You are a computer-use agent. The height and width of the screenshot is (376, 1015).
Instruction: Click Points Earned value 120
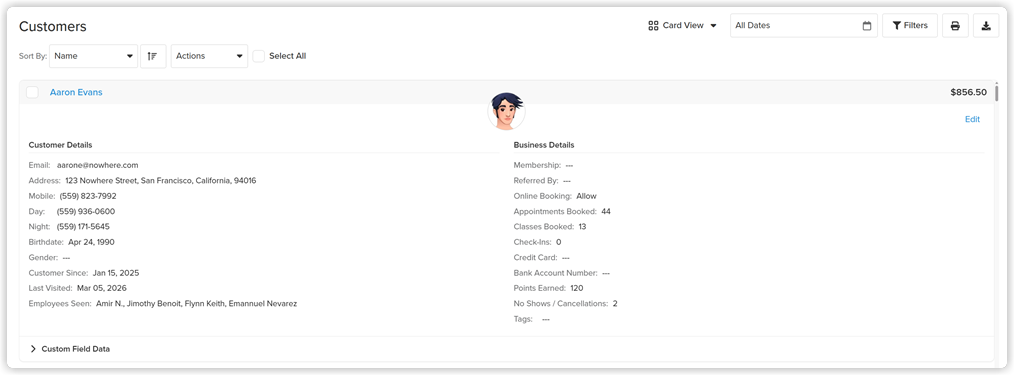577,289
